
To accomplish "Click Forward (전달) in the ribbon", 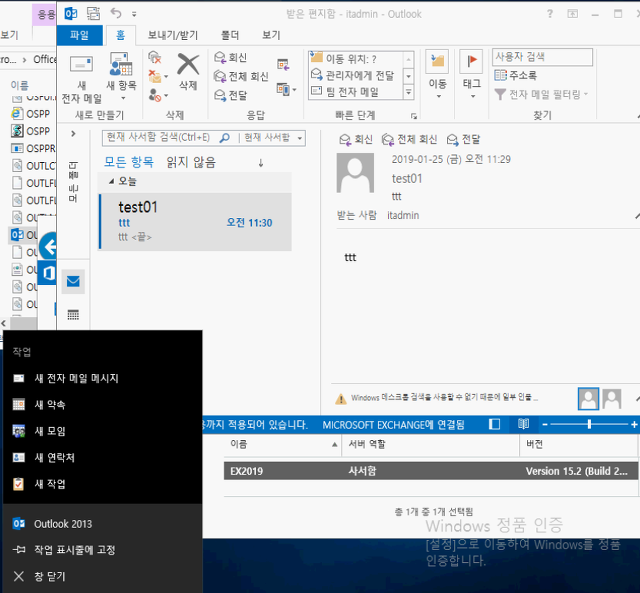I will (x=231, y=96).
